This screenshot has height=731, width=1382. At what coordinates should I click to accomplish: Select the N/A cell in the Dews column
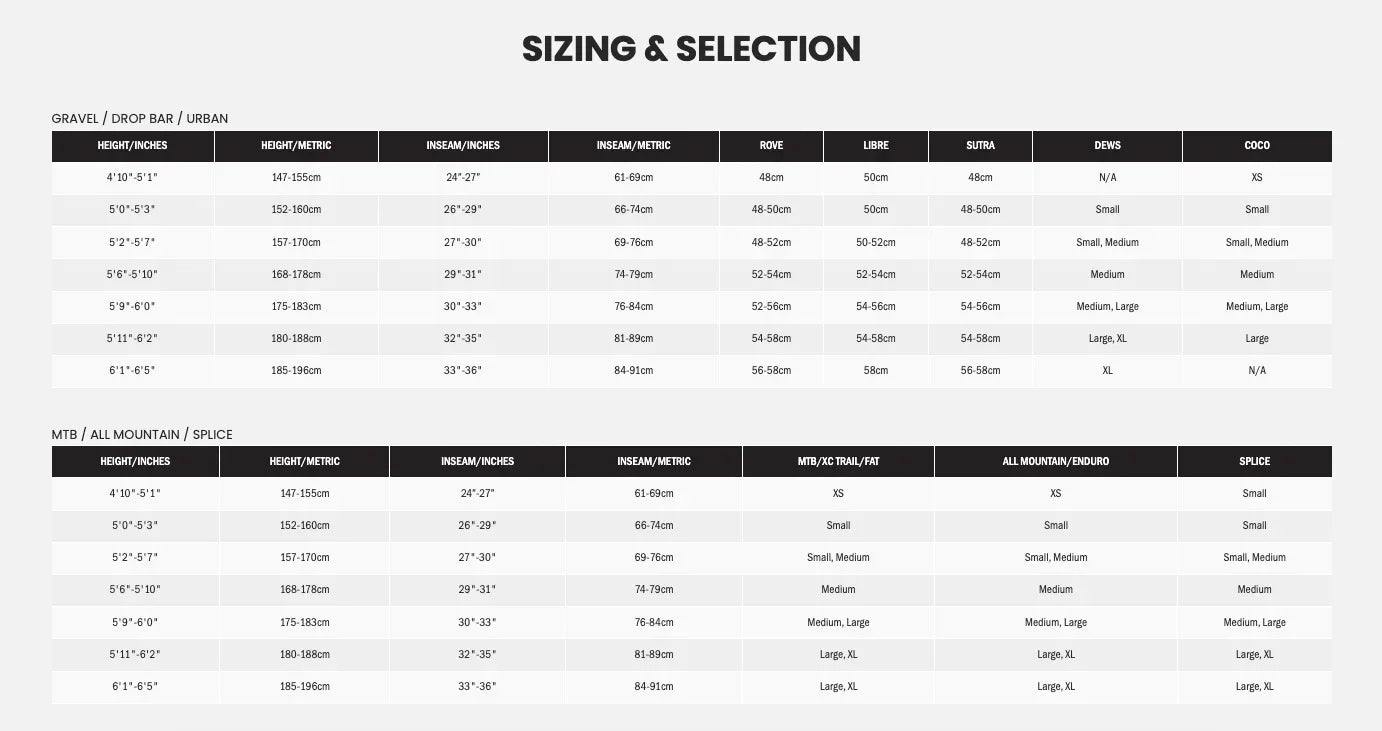pos(1107,178)
